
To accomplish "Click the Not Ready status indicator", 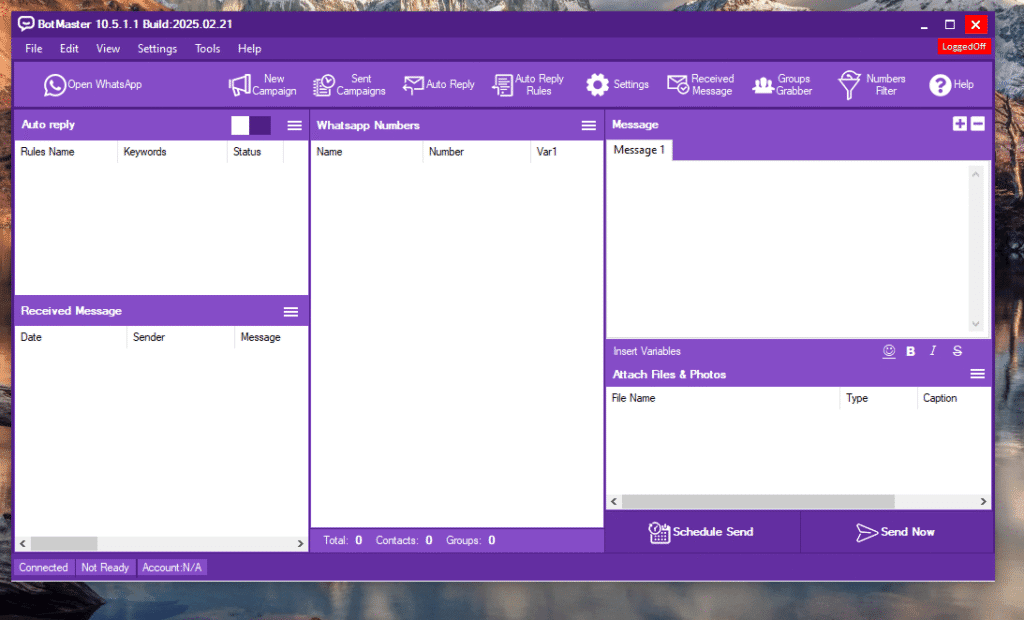I will tap(105, 567).
